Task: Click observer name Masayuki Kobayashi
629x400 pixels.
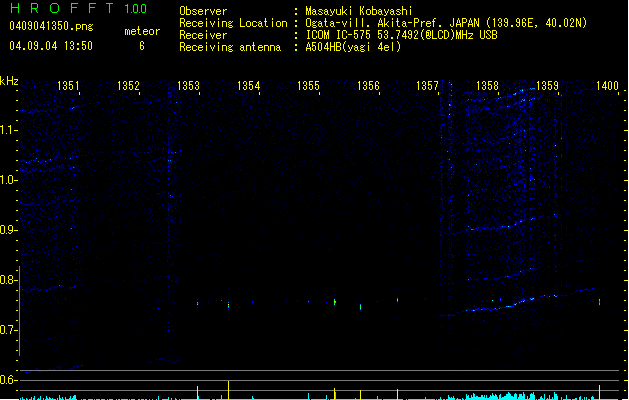Action: click(359, 11)
